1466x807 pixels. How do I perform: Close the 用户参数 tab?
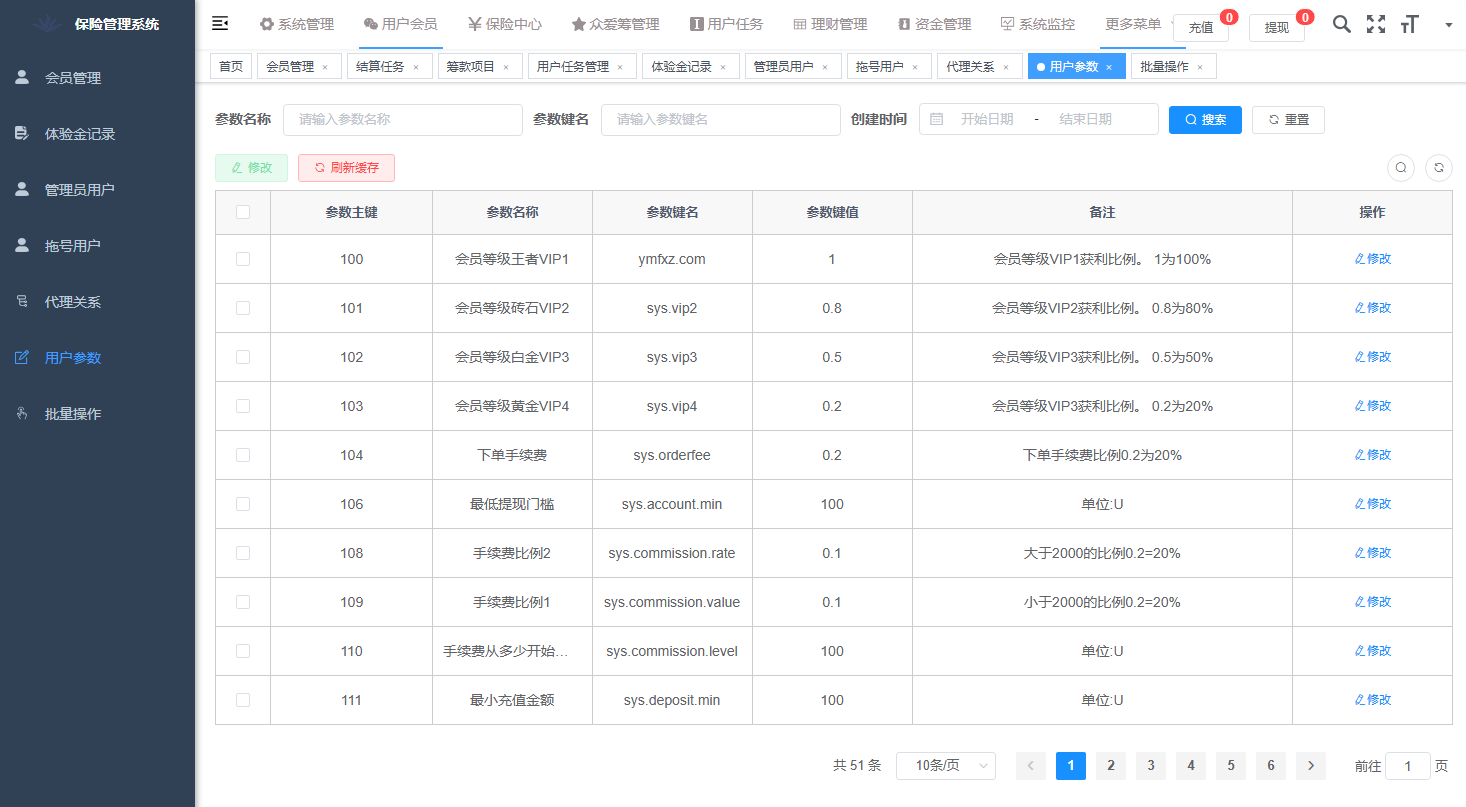tap(1109, 67)
